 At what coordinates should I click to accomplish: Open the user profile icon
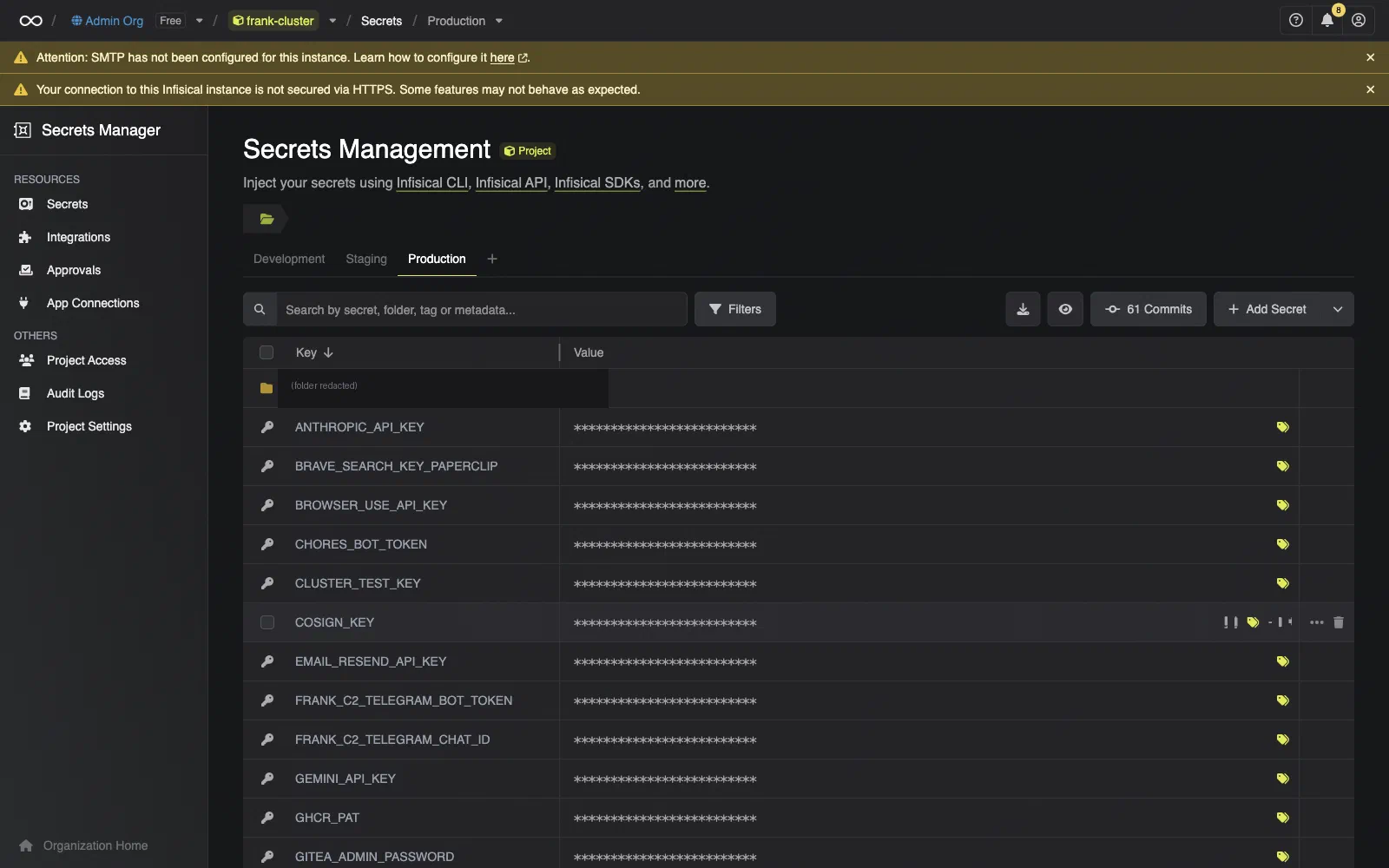coord(1359,21)
